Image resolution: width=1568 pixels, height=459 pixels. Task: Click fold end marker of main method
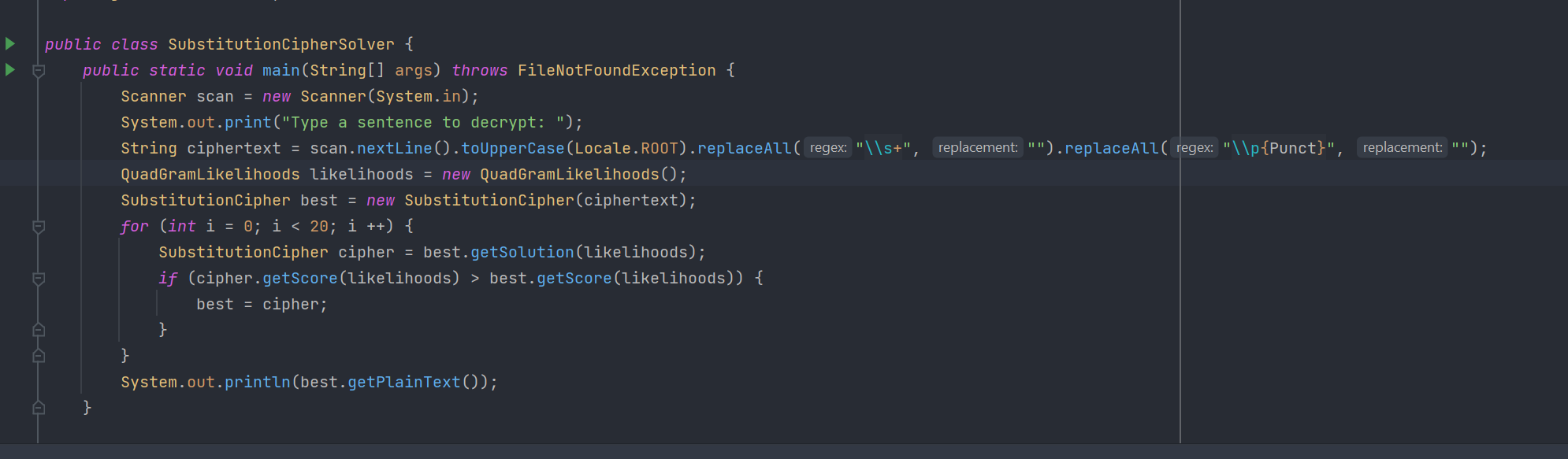coord(39,408)
